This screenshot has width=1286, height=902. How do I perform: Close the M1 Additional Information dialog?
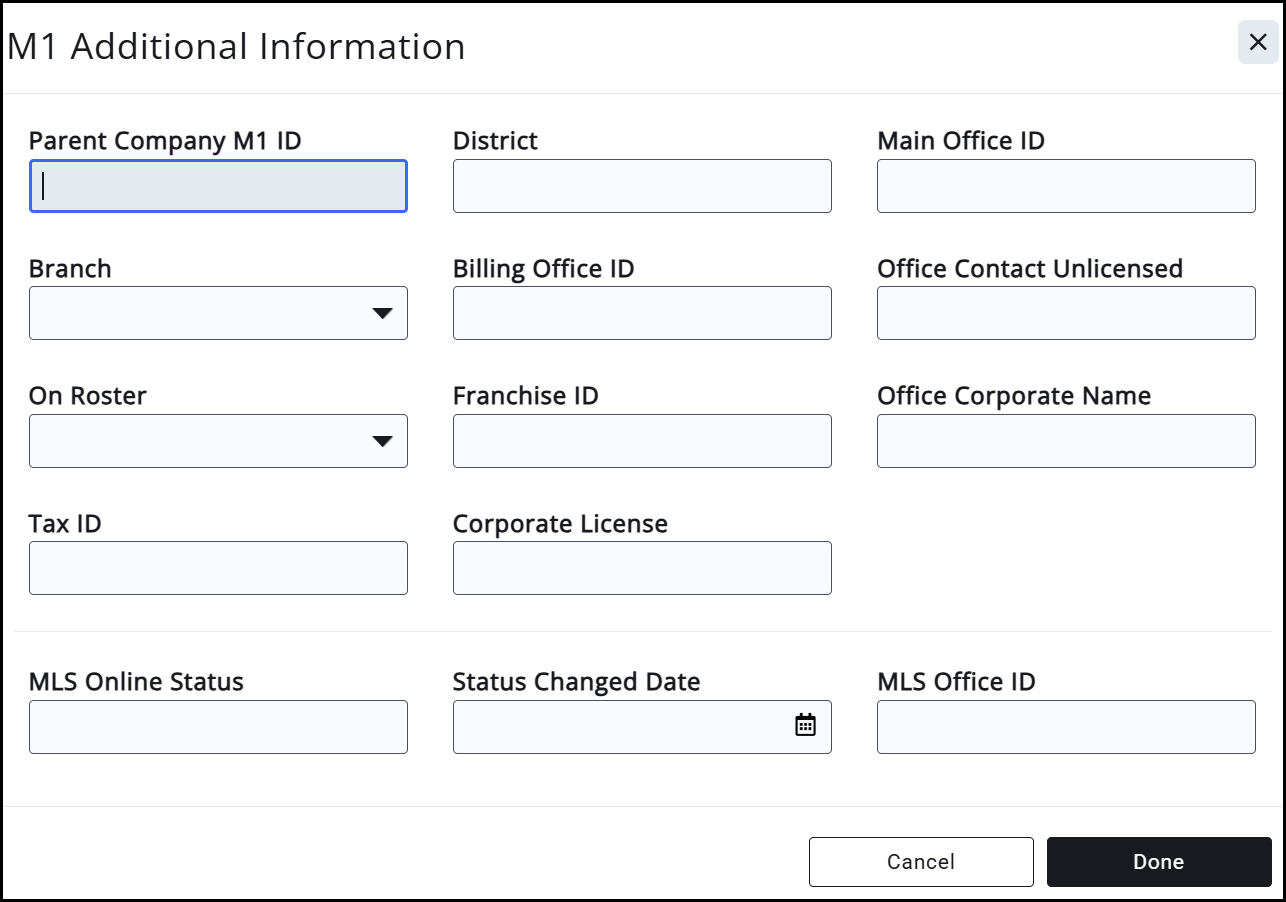pyautogui.click(x=1258, y=43)
